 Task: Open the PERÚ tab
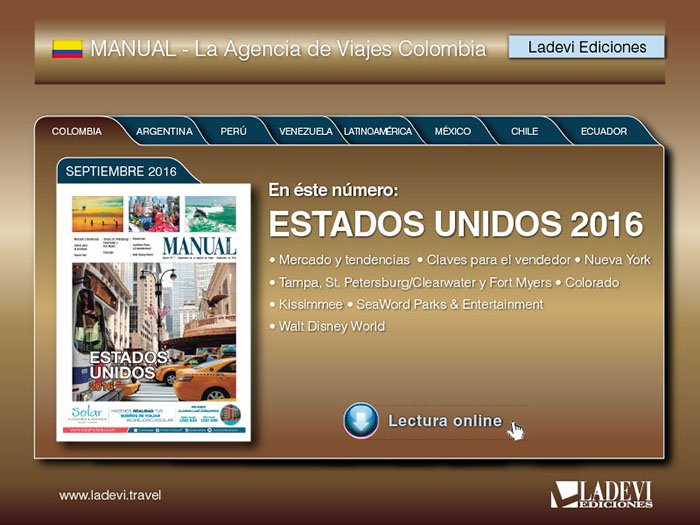point(233,132)
